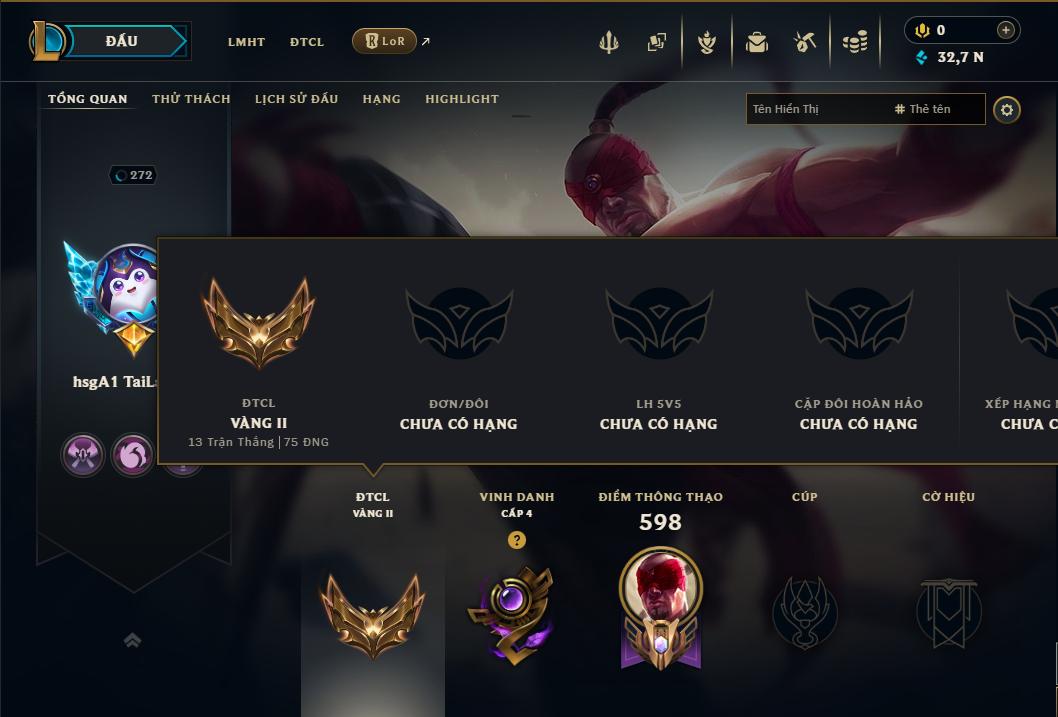
Task: Expand the profile banner chevron arrow
Action: pos(132,640)
